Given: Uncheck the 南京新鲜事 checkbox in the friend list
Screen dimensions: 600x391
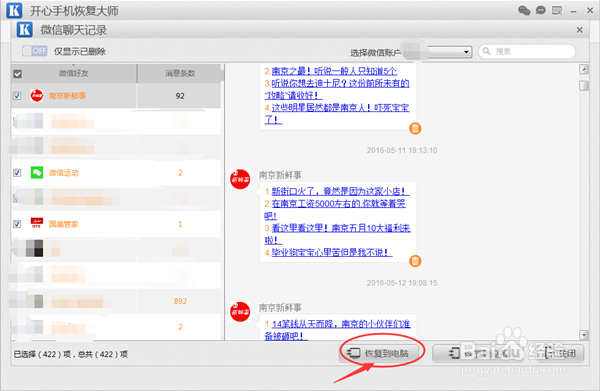Looking at the screenshot, I should 17,96.
